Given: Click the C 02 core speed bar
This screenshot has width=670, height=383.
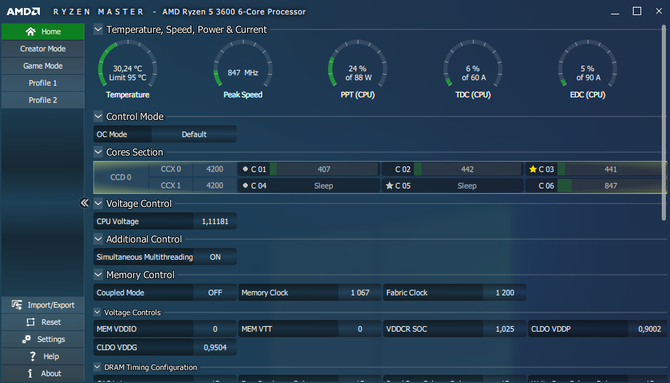Looking at the screenshot, I should coord(467,169).
